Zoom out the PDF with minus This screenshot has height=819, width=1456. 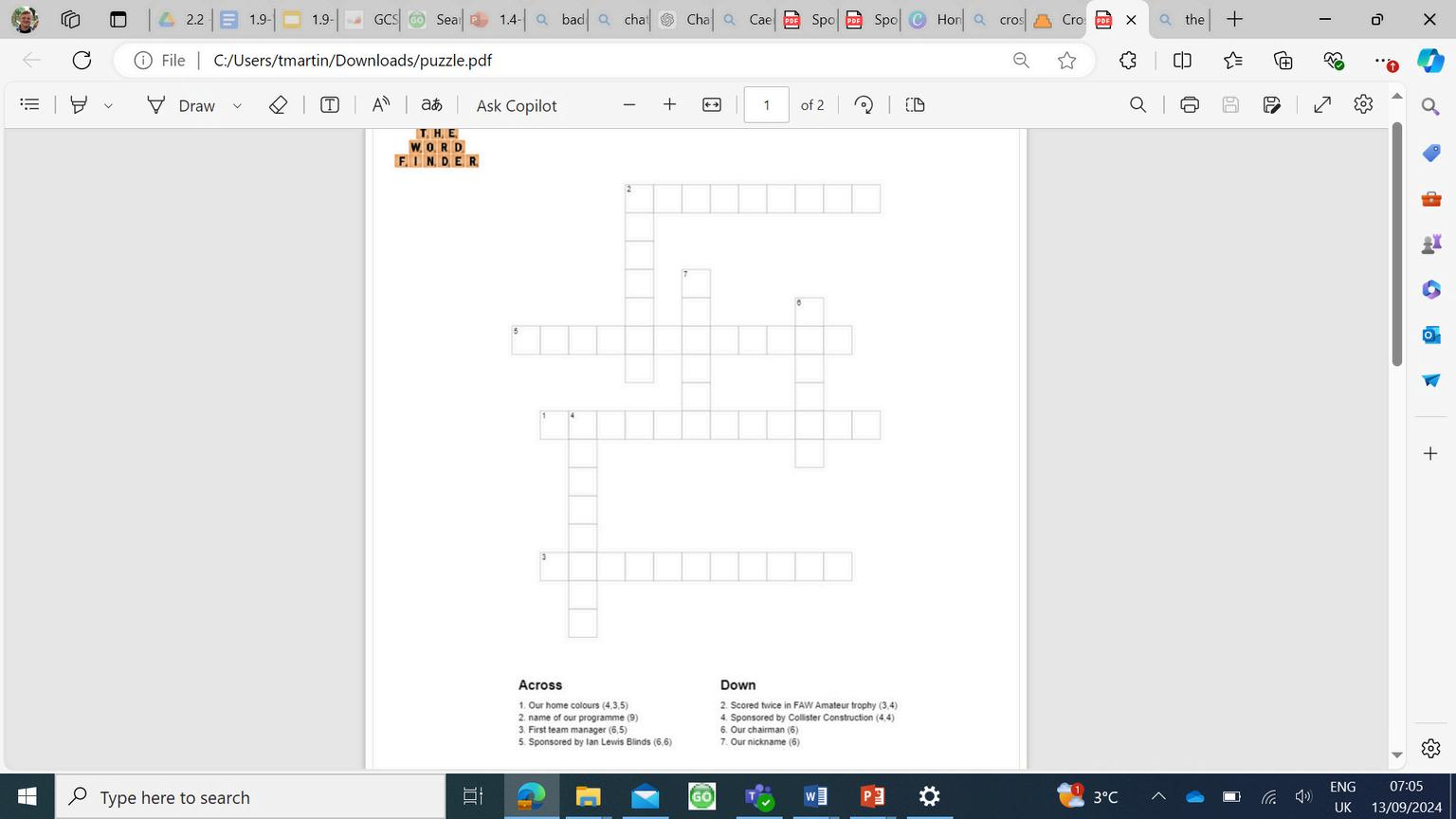[629, 104]
